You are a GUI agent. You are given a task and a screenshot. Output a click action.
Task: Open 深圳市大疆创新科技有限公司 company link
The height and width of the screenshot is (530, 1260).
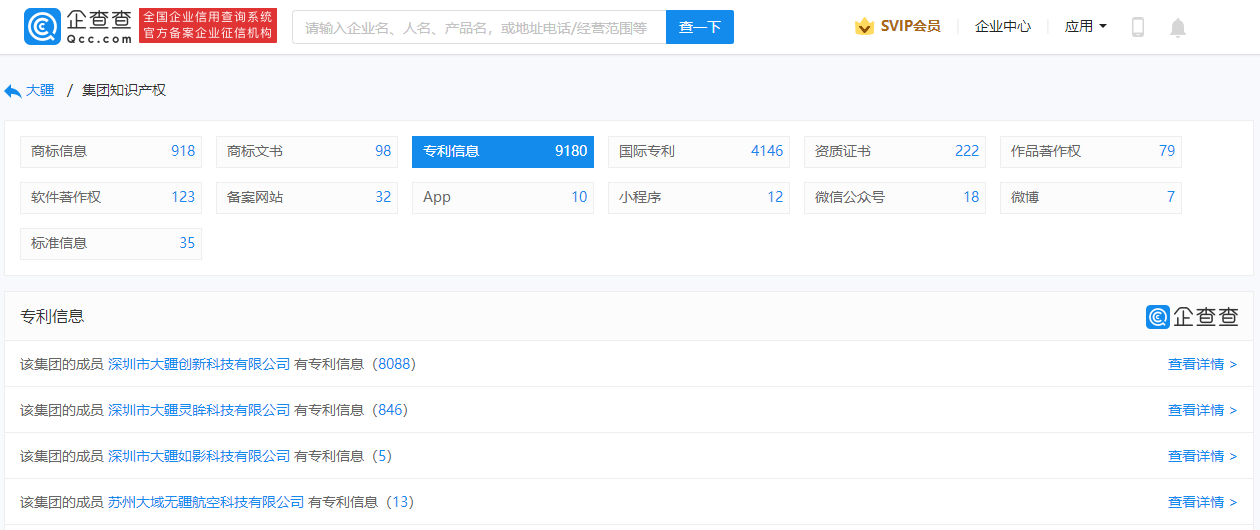tap(199, 364)
